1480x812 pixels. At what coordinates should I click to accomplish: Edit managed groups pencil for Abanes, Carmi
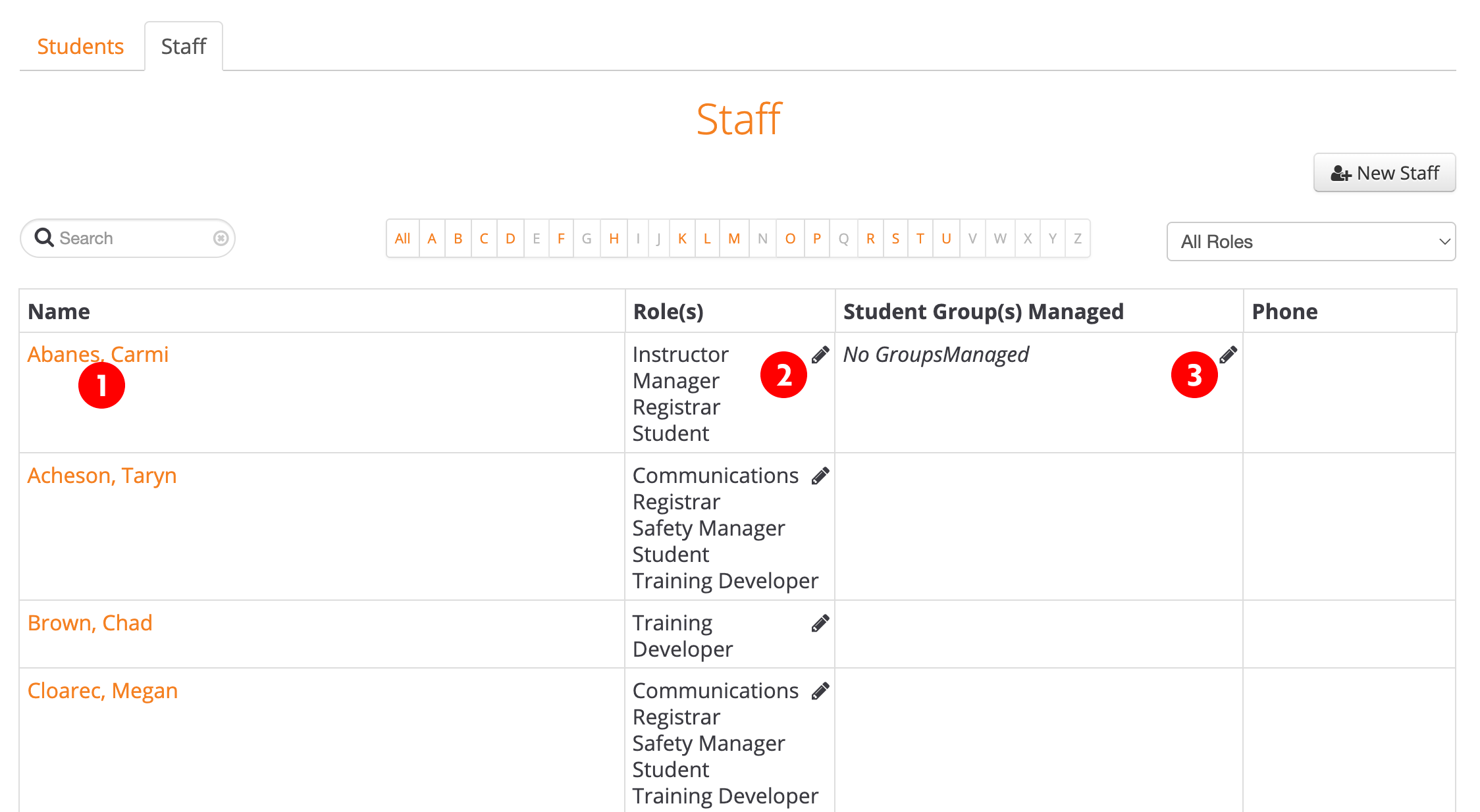[x=1229, y=355]
